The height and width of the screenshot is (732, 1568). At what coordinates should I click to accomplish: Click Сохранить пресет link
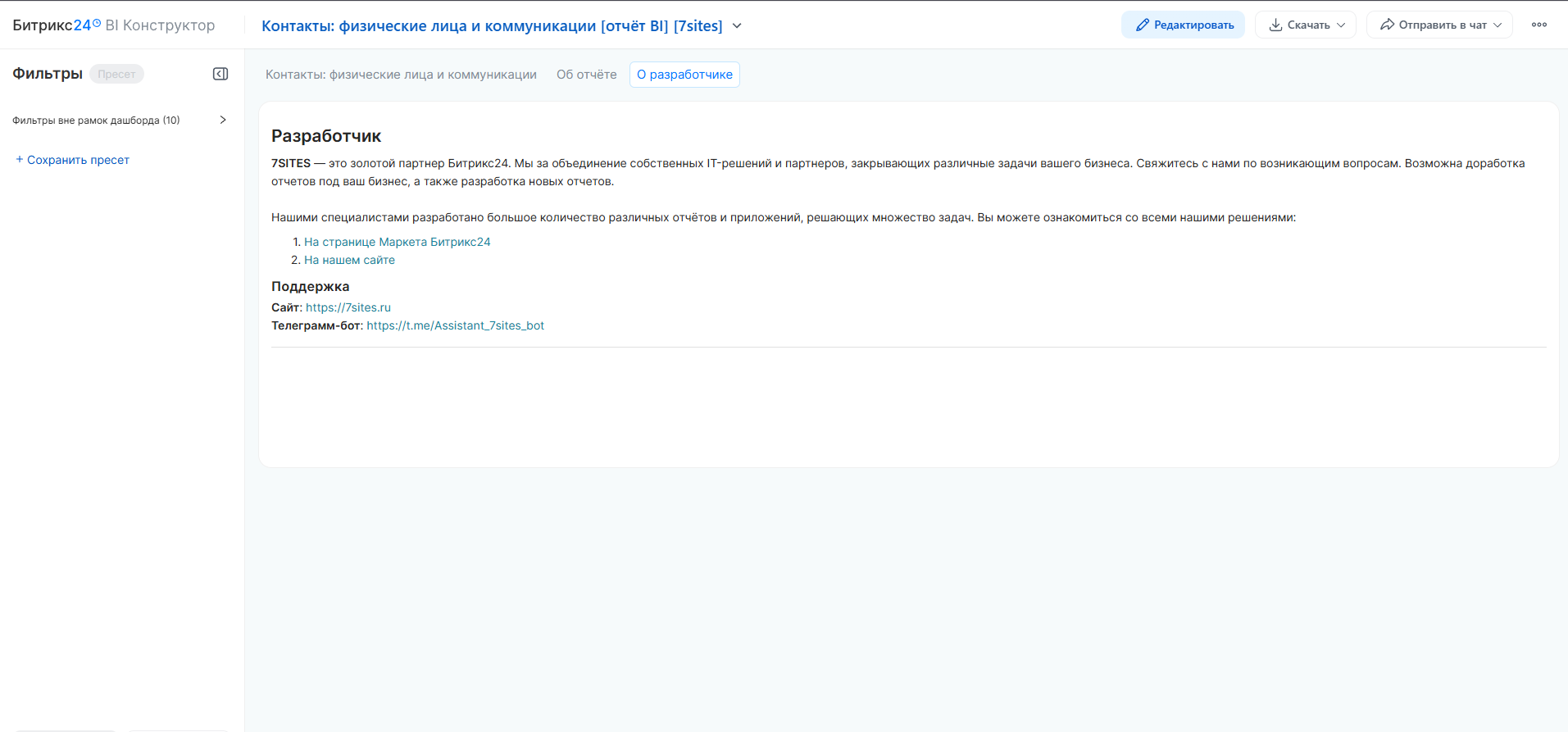point(72,160)
